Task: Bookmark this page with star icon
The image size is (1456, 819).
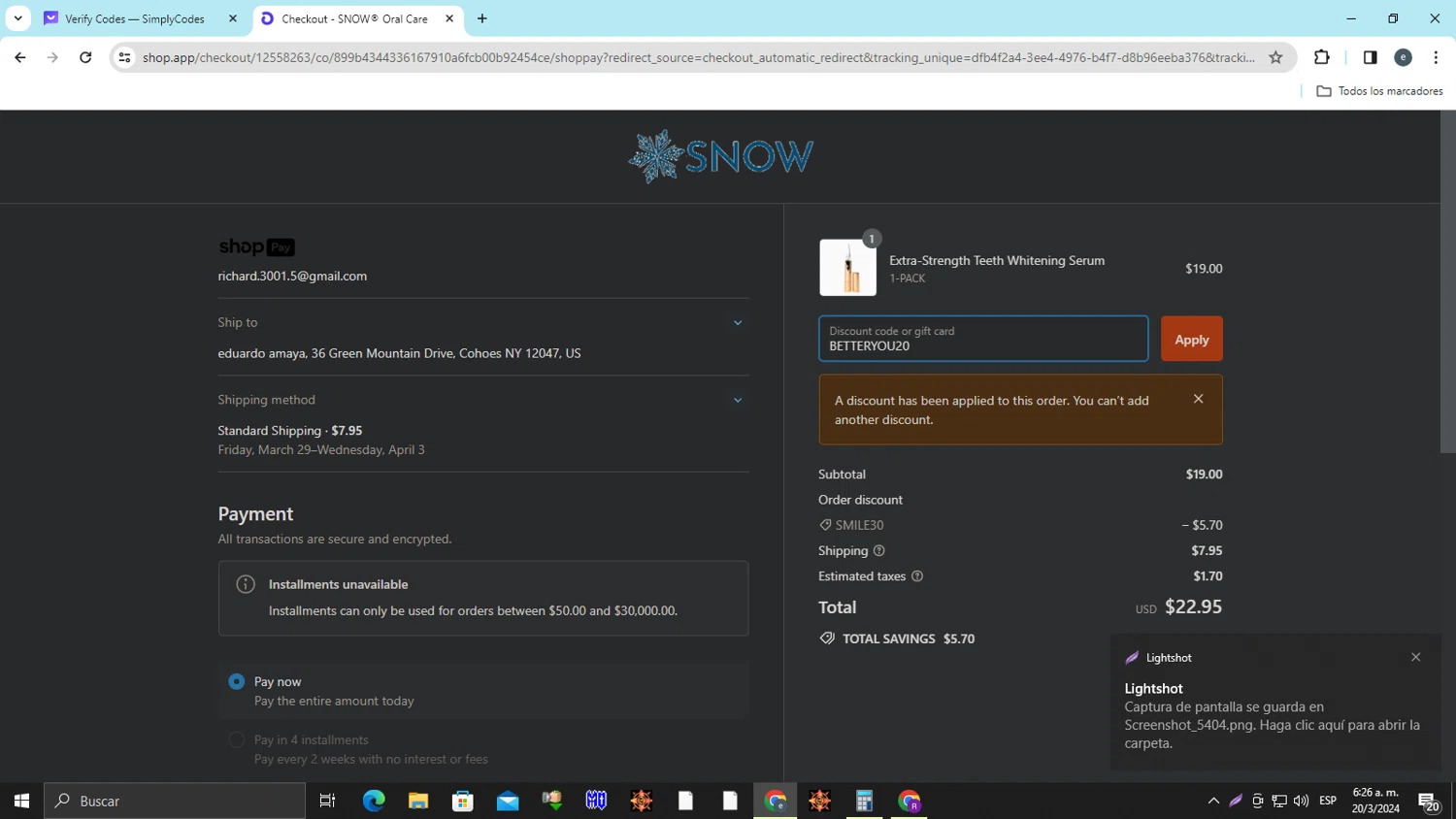Action: pos(1275,57)
